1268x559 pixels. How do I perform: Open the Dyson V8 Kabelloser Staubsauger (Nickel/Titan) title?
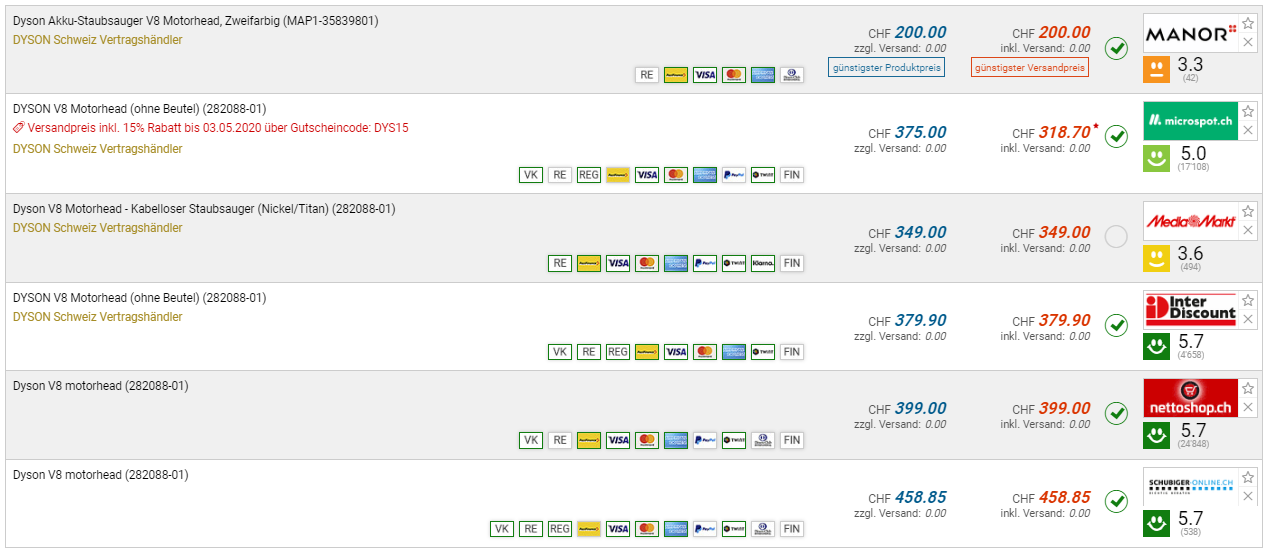[x=204, y=209]
